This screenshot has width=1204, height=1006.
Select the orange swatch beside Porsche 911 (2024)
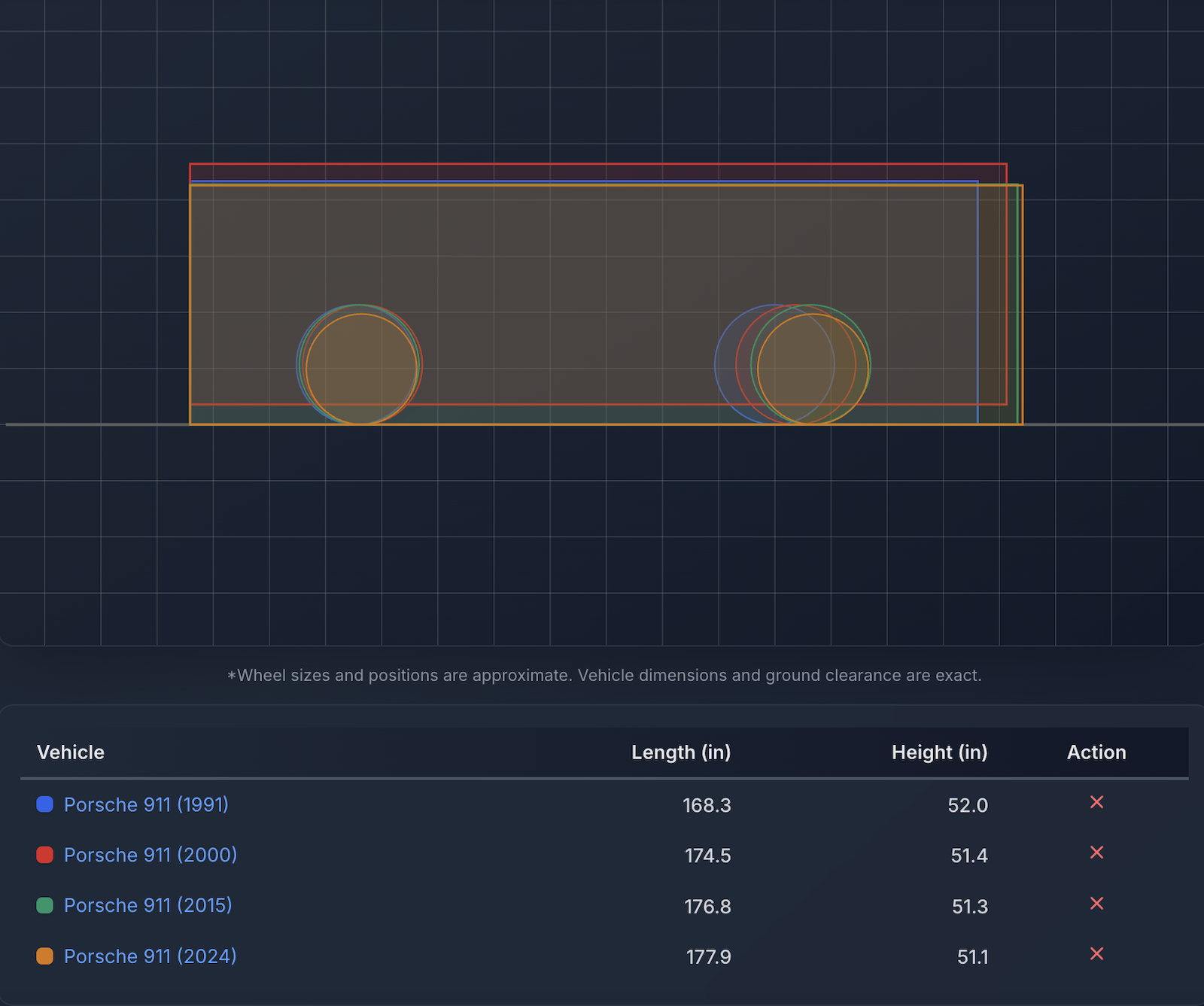[x=45, y=956]
